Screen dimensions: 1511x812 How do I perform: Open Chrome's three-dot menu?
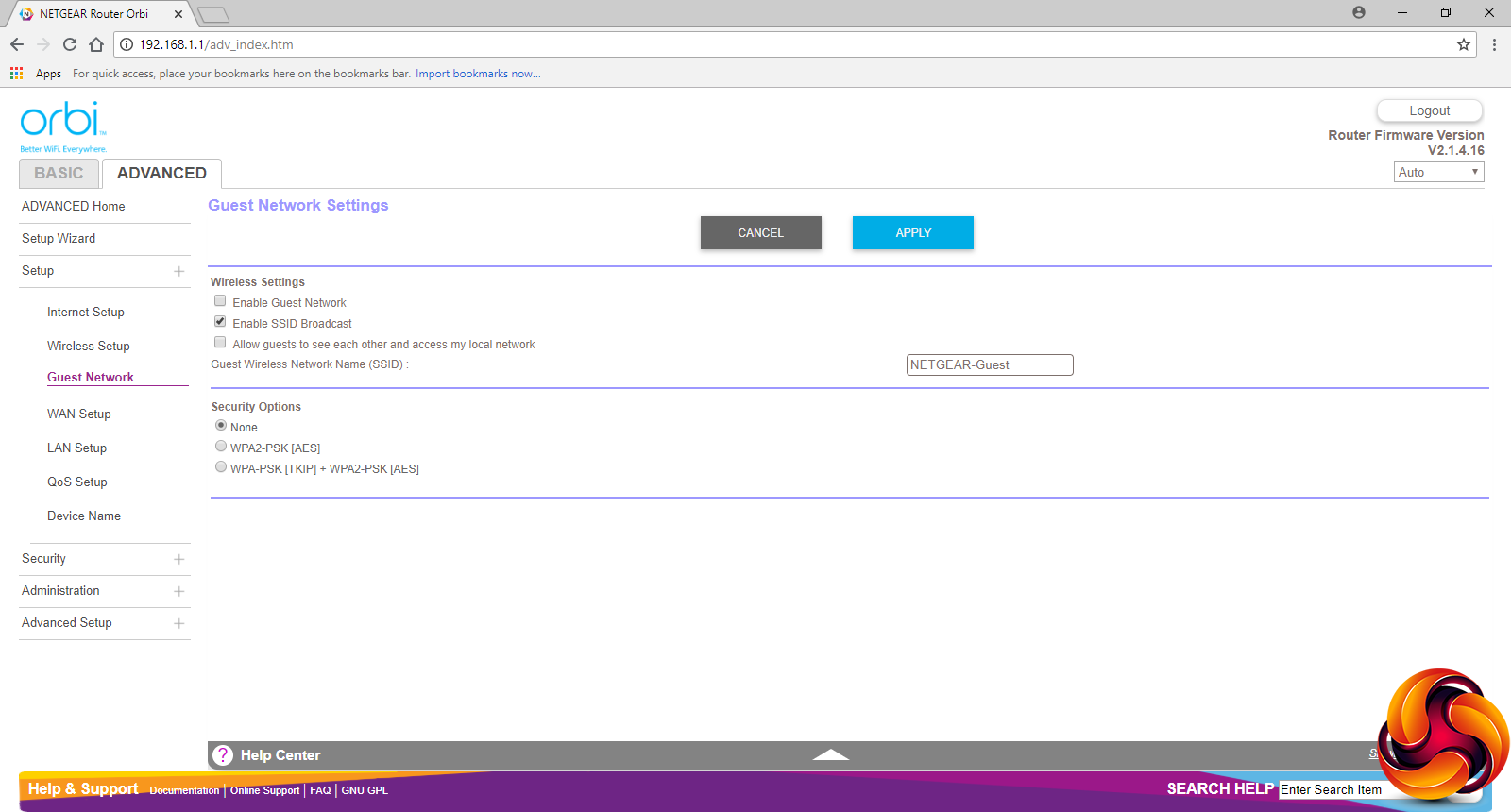[x=1494, y=44]
